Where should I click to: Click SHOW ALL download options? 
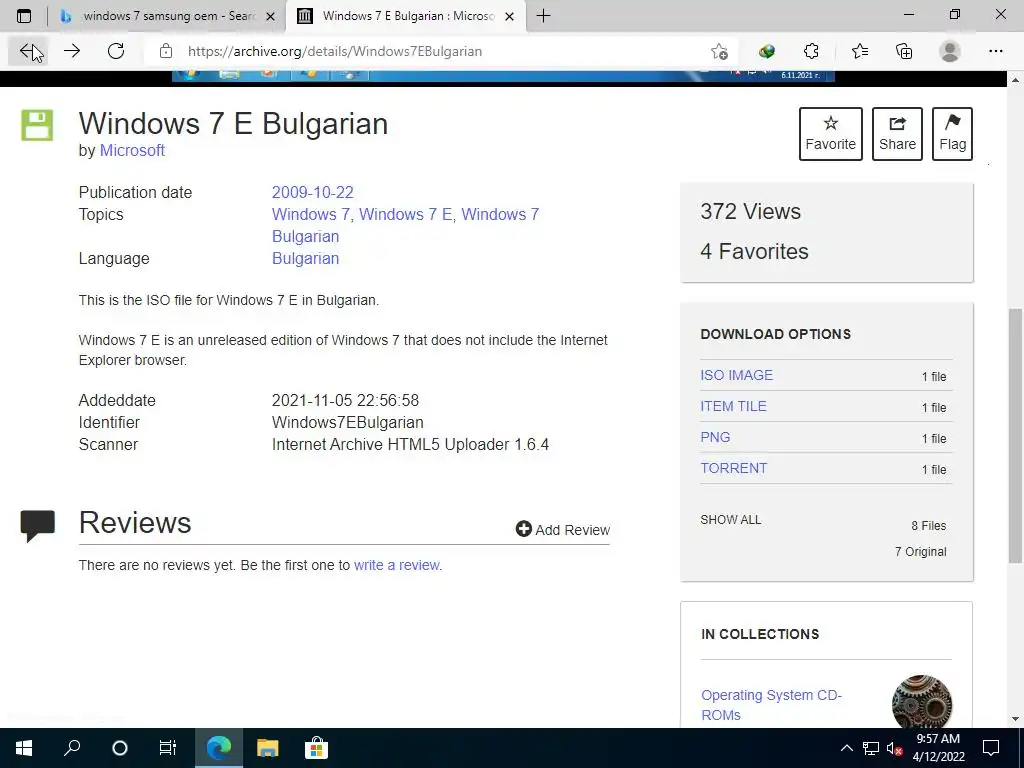tap(731, 520)
